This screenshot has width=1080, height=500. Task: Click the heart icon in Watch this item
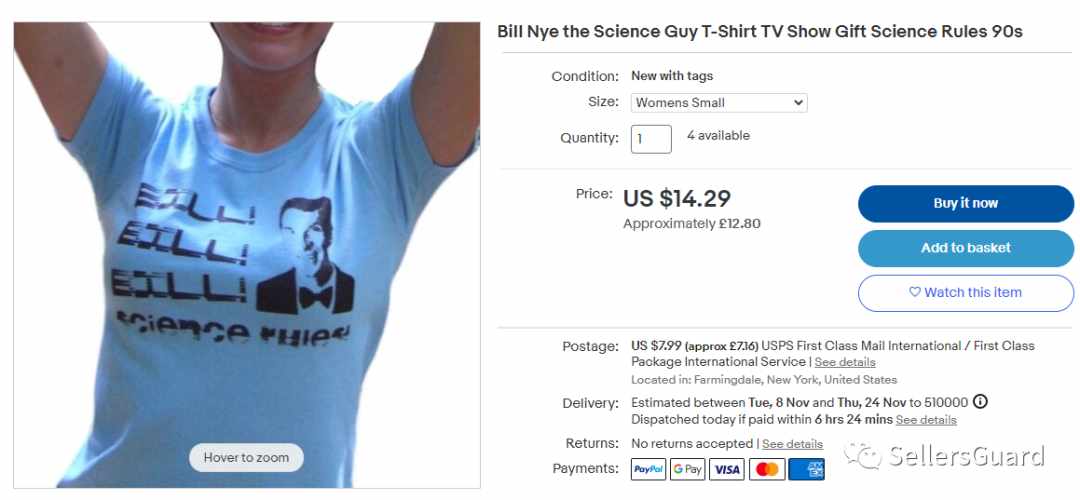915,292
